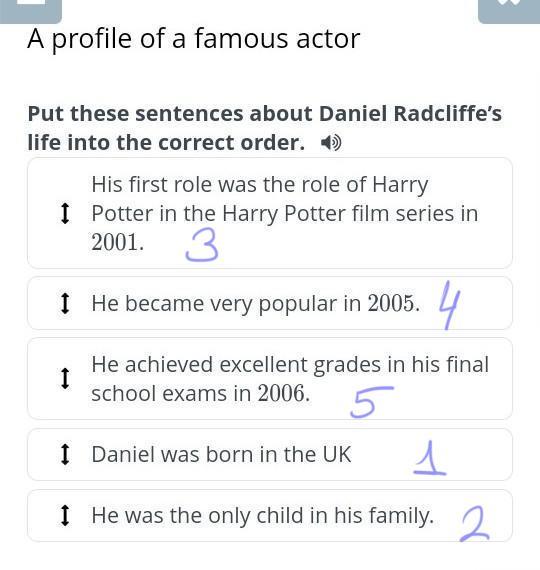Click the reorder arrow beside 'only child in his family'

click(65, 515)
